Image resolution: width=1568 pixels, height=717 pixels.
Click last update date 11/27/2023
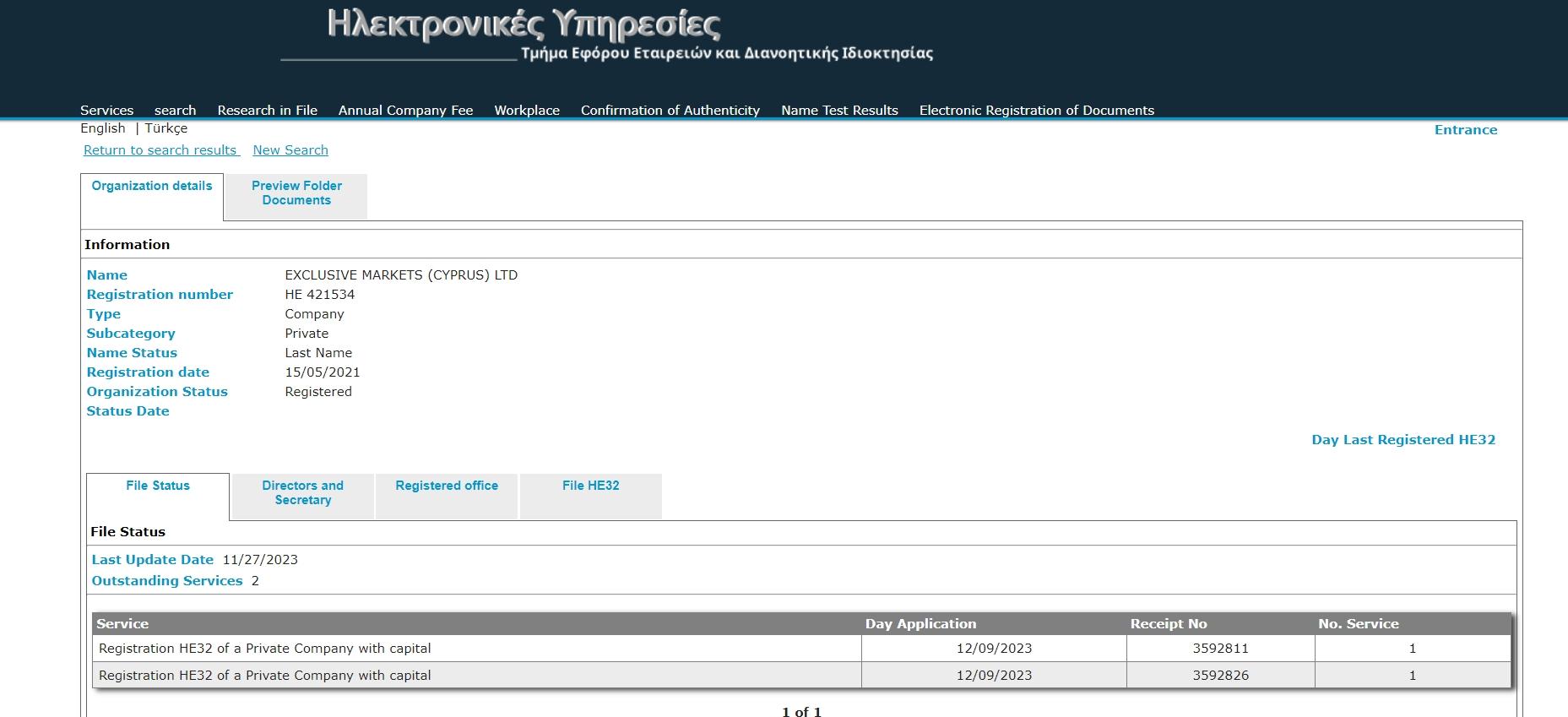[260, 560]
